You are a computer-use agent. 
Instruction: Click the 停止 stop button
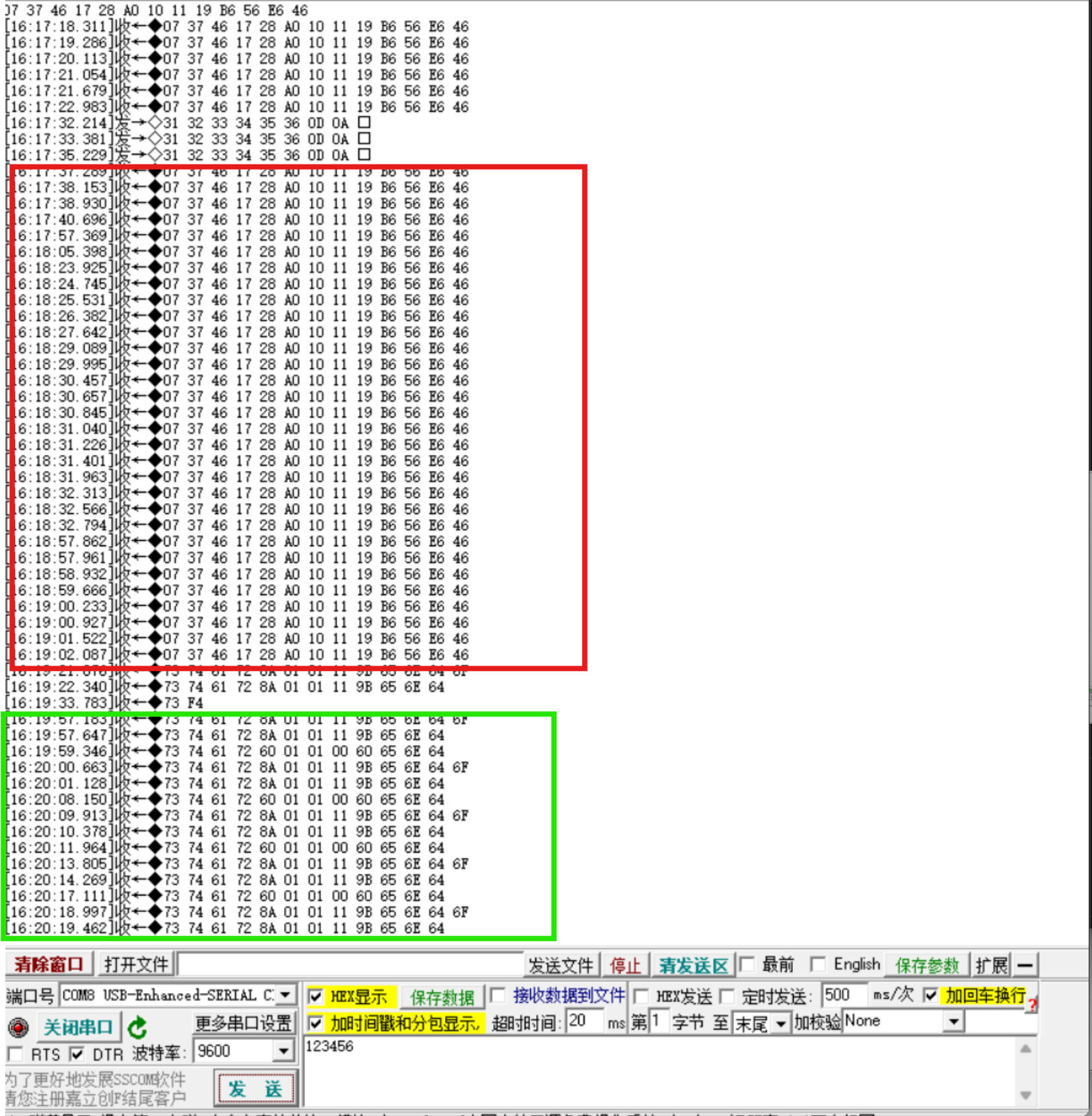[x=625, y=965]
